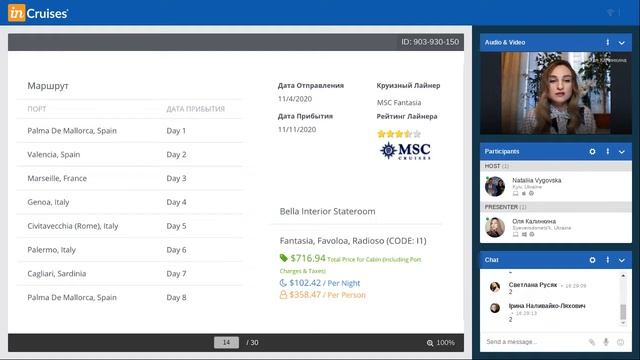The width and height of the screenshot is (640, 360).
Task: Click the Маршрут heading
Action: pyautogui.click(x=48, y=86)
